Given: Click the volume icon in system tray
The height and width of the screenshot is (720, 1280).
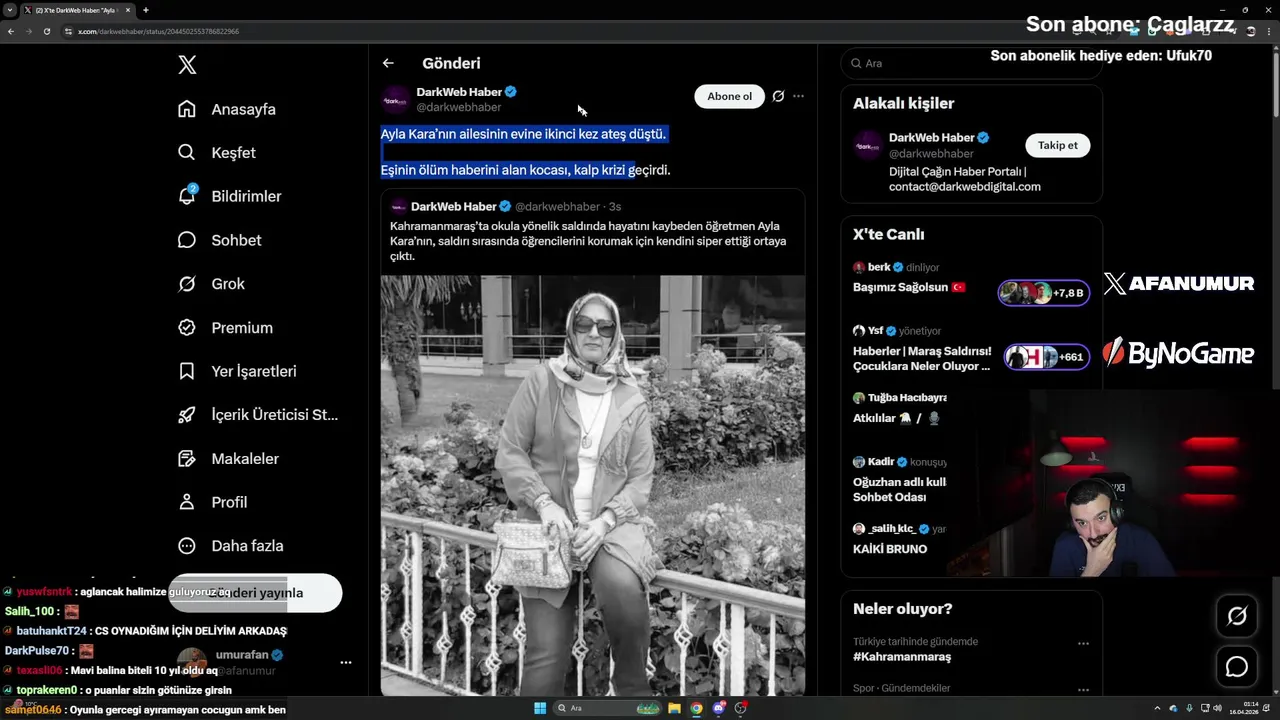Looking at the screenshot, I should point(1217,708).
